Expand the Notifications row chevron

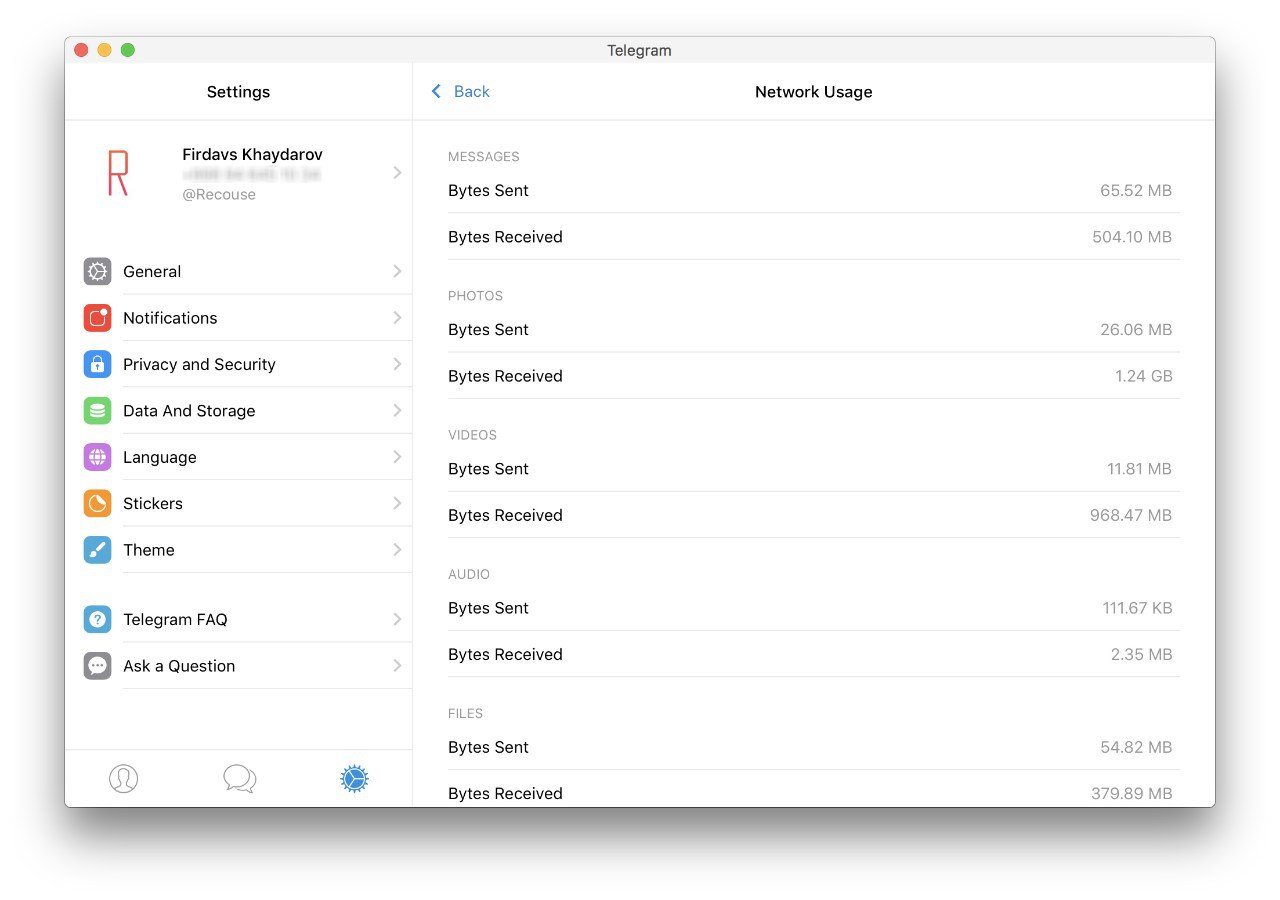(x=397, y=318)
